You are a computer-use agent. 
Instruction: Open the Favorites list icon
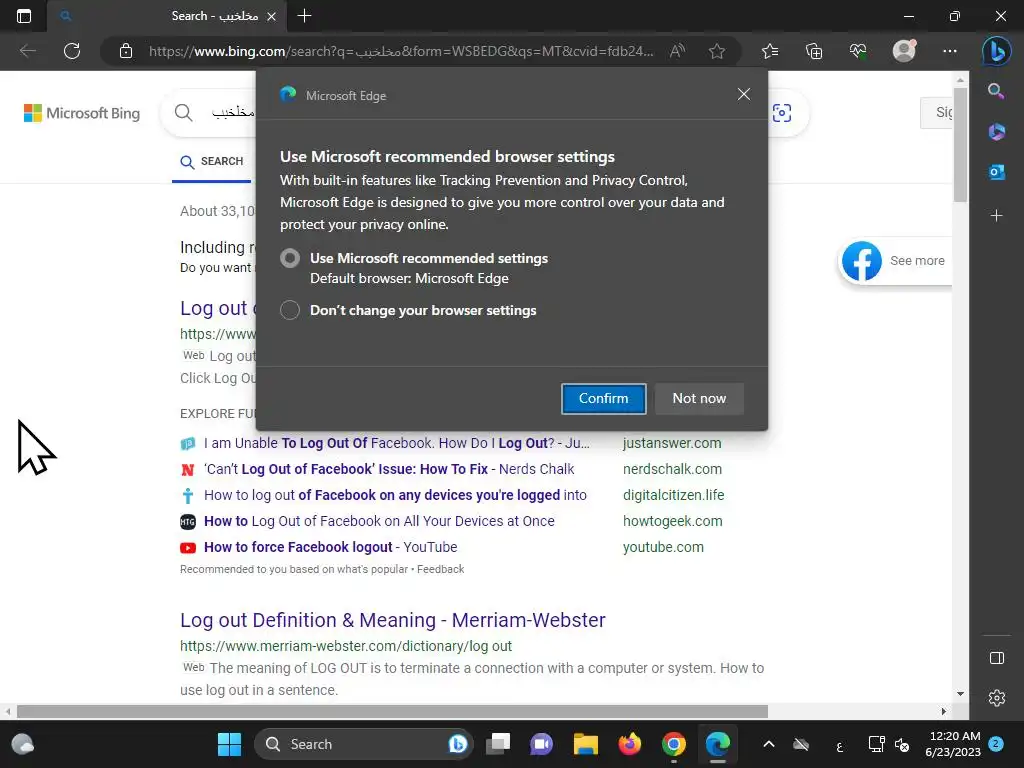coord(770,51)
